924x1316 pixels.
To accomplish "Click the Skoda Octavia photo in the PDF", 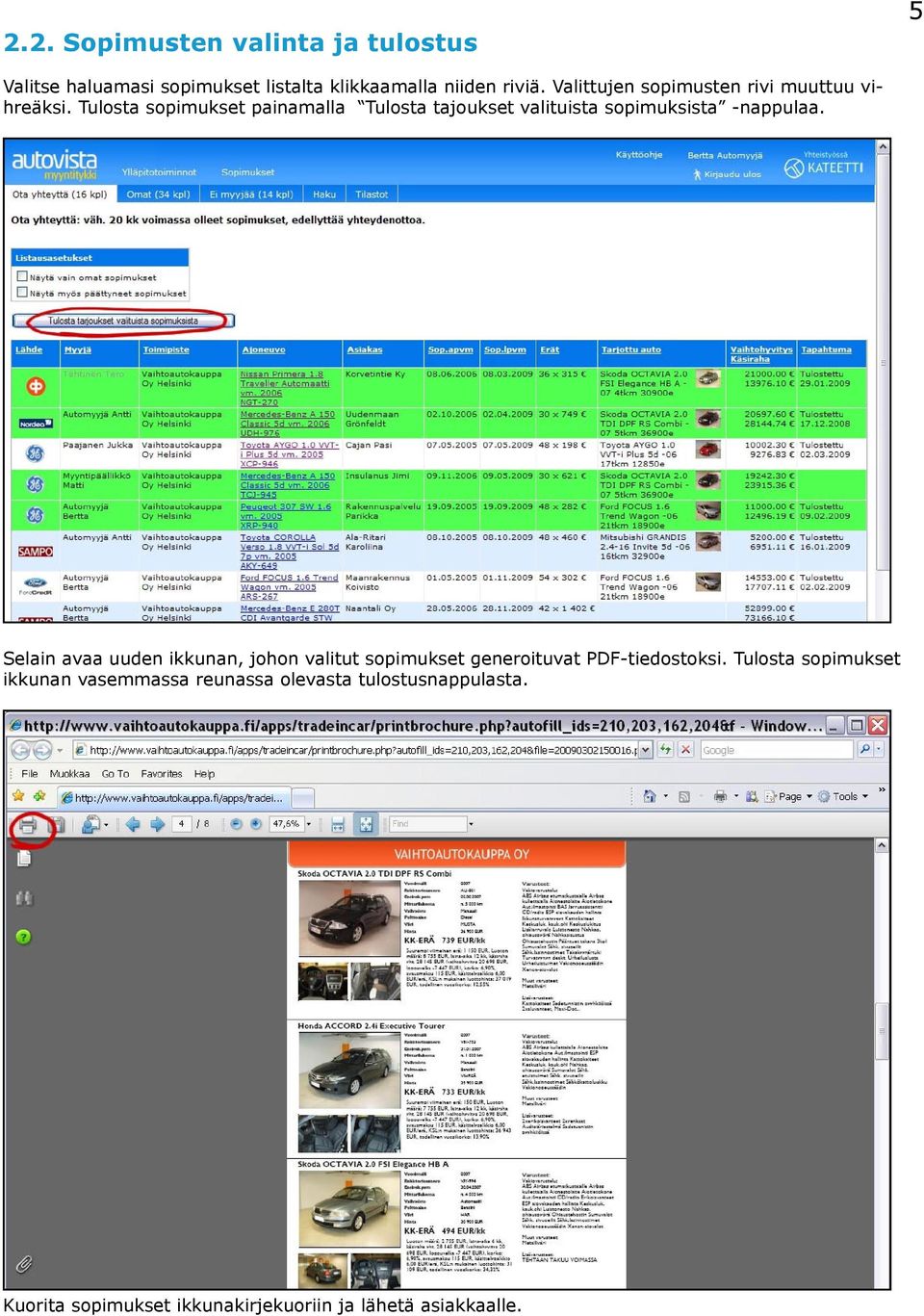I will pos(349,917).
